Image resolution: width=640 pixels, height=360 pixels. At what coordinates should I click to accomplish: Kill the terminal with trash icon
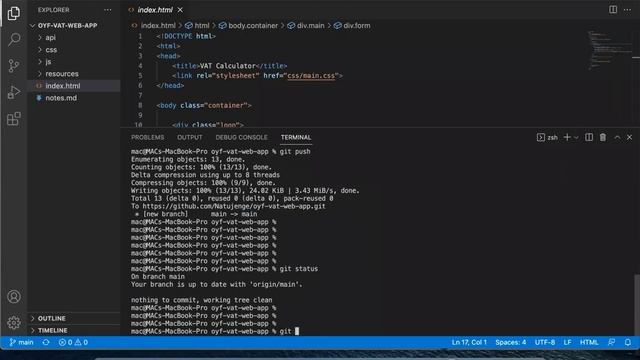click(603, 138)
